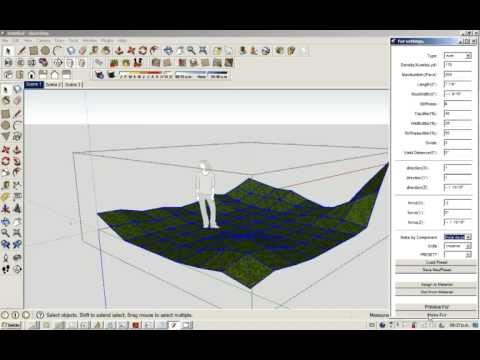This screenshot has height=360, width=480.
Task: Click the Save New Preset button
Action: (436, 270)
